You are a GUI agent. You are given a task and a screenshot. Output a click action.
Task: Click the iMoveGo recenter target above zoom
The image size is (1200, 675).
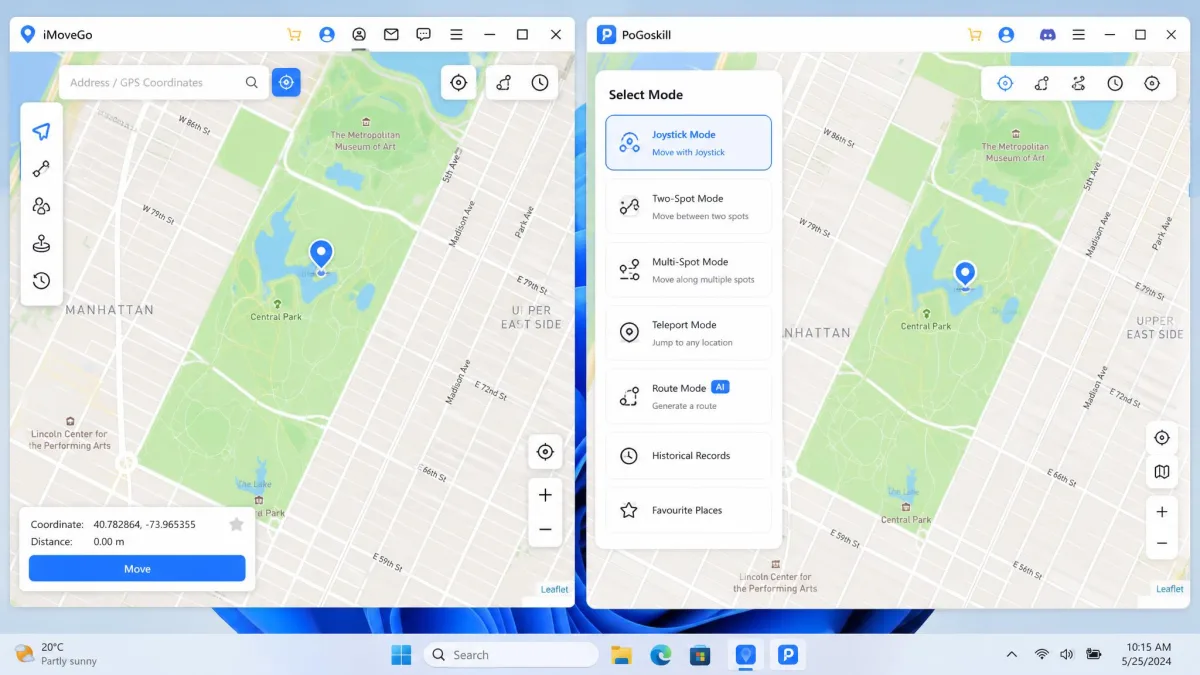tap(545, 452)
